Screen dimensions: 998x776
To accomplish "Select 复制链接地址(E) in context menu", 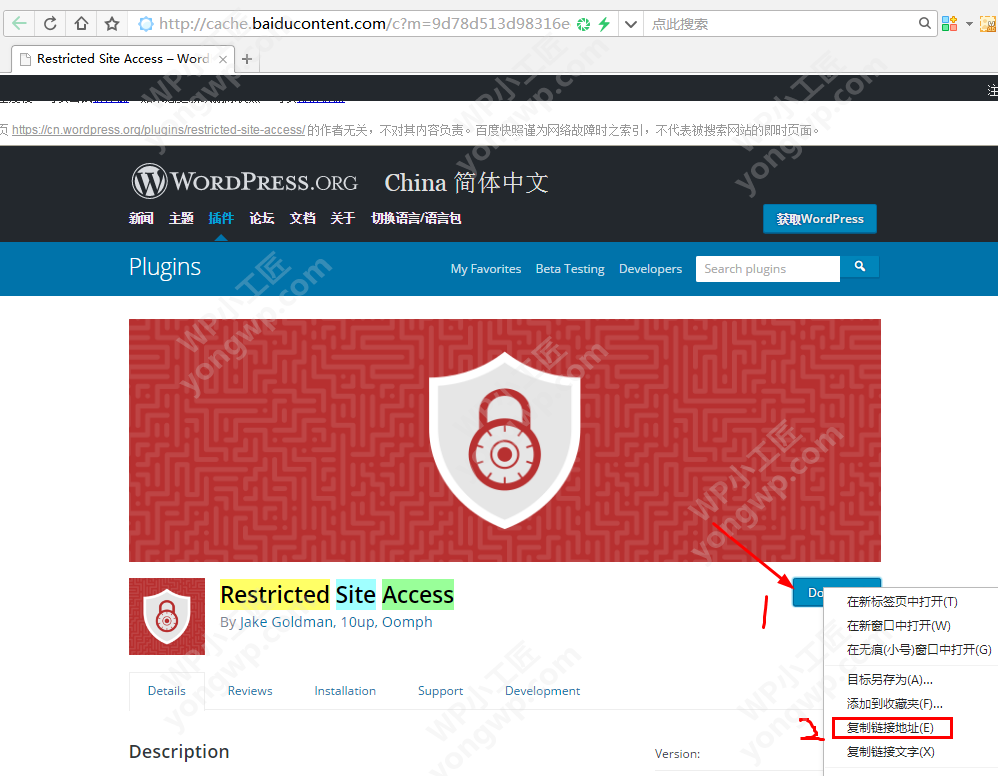I will [x=891, y=728].
